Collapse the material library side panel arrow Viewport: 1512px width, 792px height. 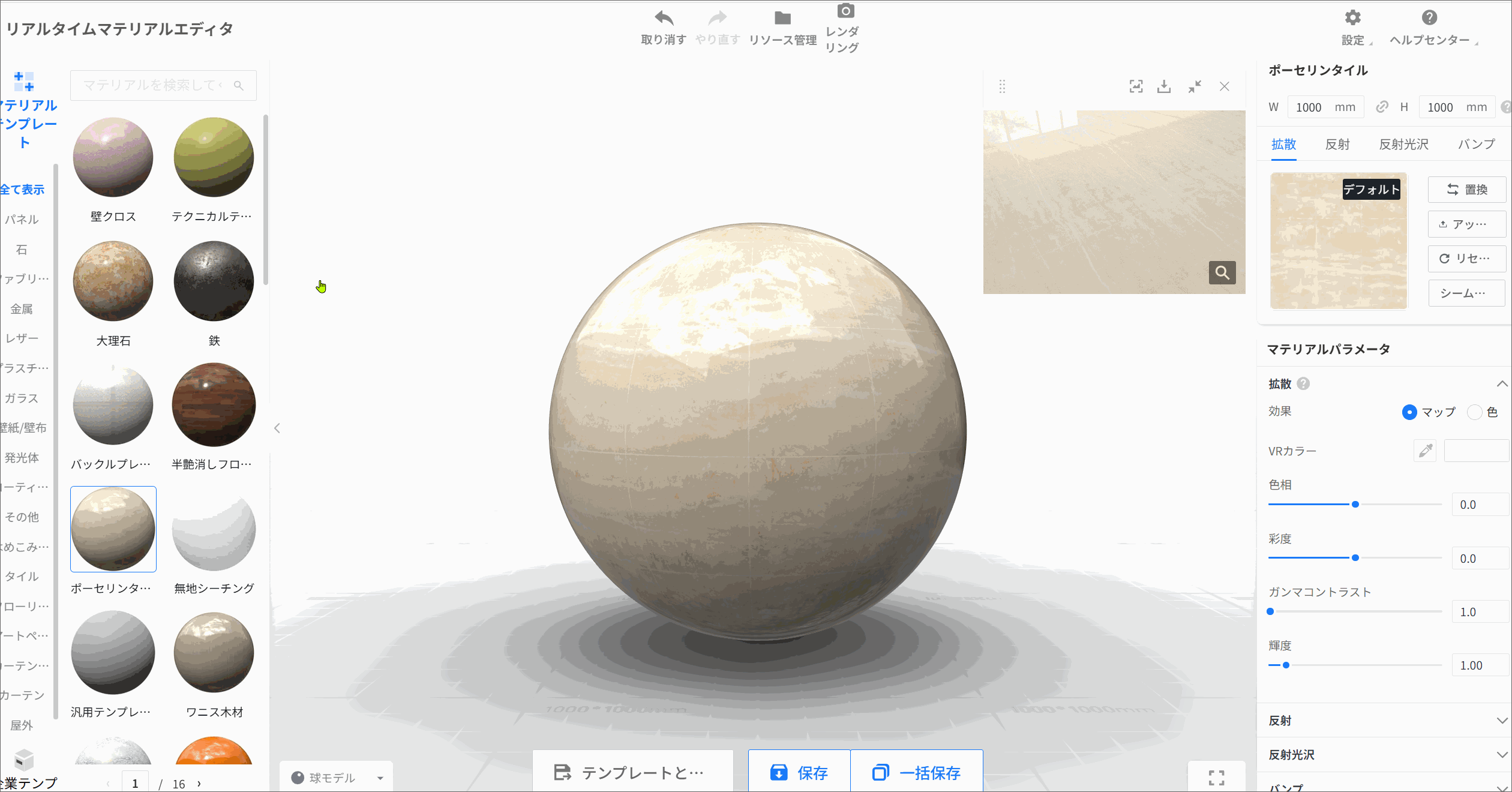click(x=277, y=428)
